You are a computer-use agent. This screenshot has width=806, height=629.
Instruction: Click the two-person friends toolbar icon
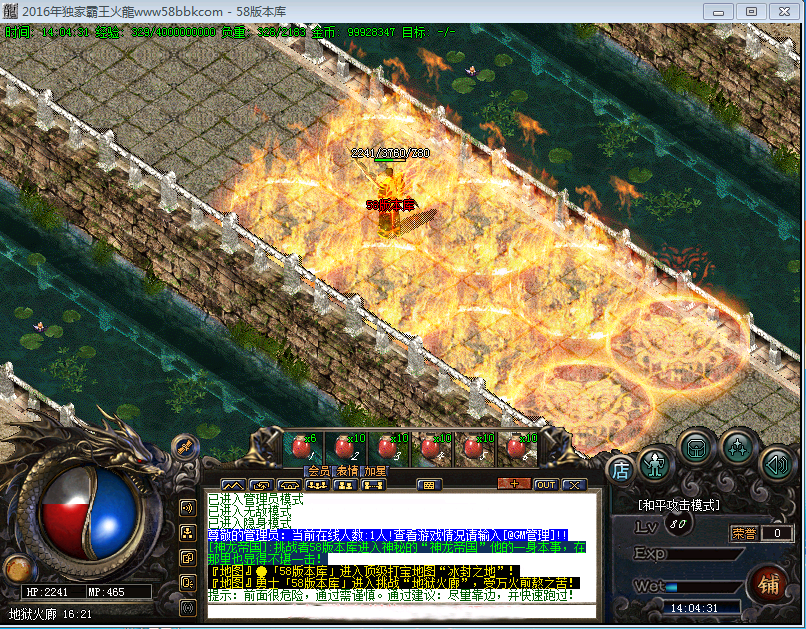[x=345, y=485]
